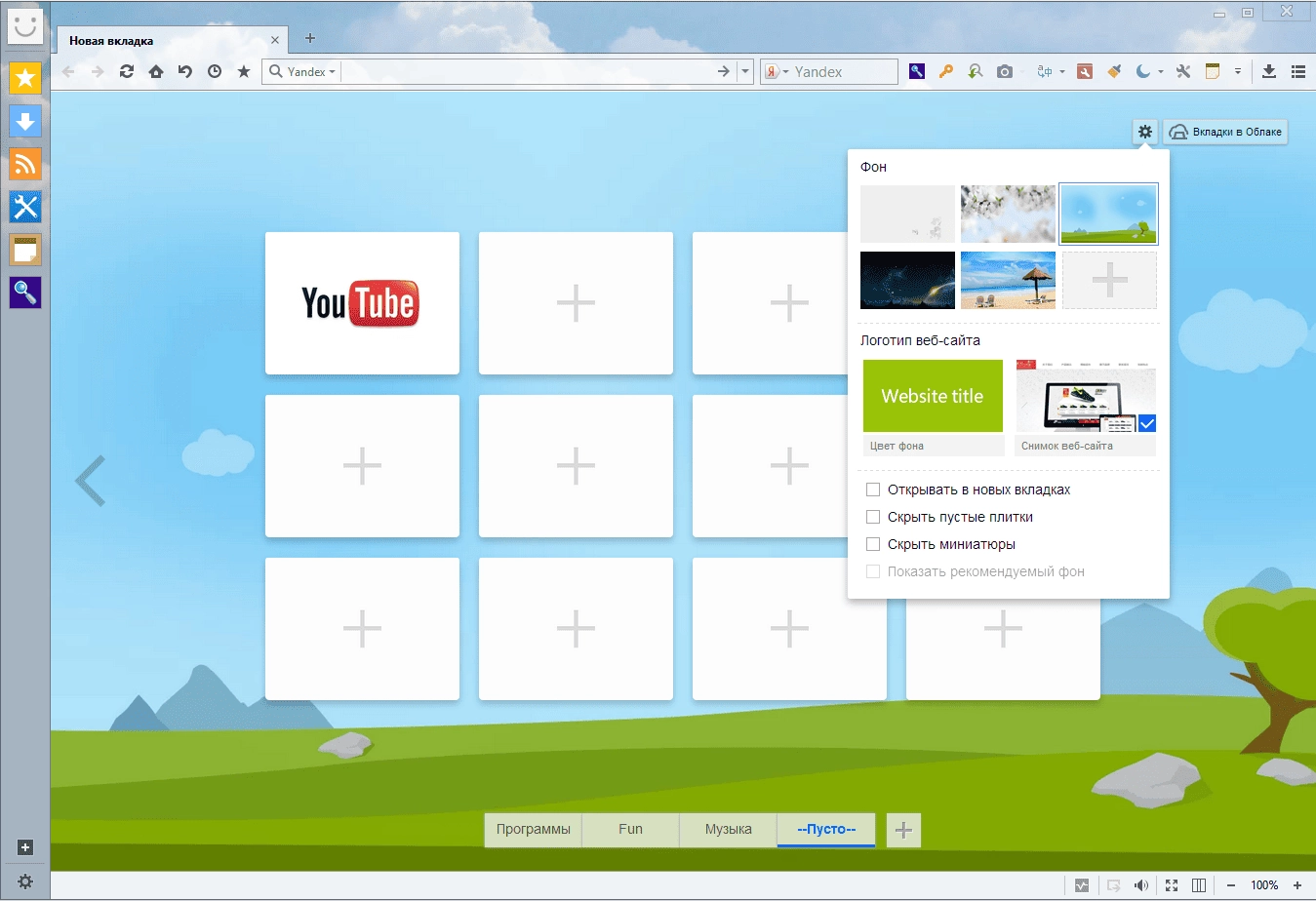This screenshot has width=1316, height=901.
Task: Select the beach umbrella background thumbnail
Action: 1008,280
